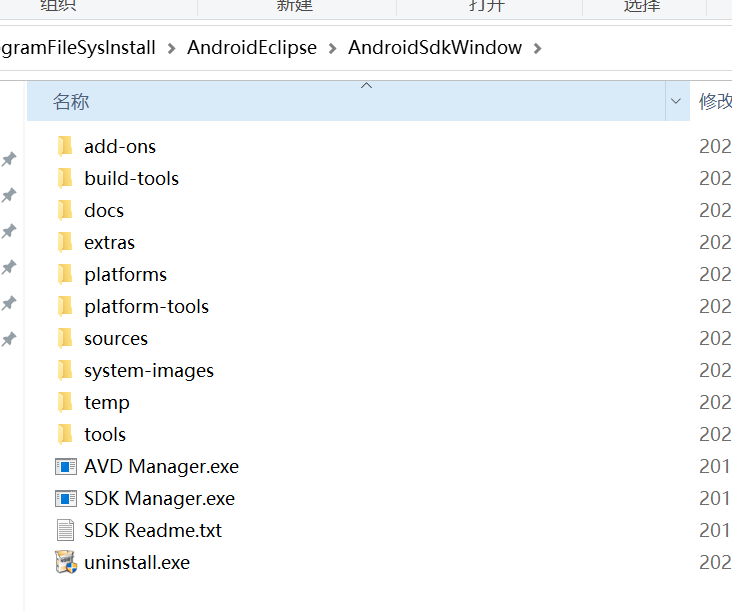This screenshot has height=612, width=732.
Task: Select the SDK Readme.txt file name
Action: click(x=153, y=531)
